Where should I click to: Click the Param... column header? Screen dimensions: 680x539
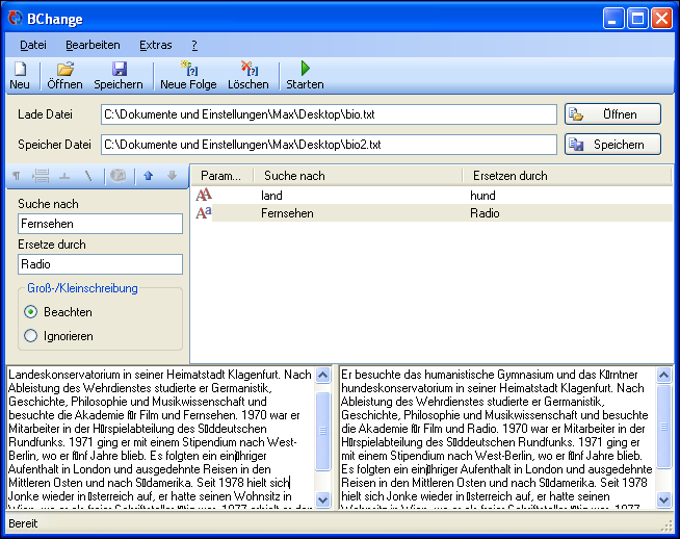point(222,176)
